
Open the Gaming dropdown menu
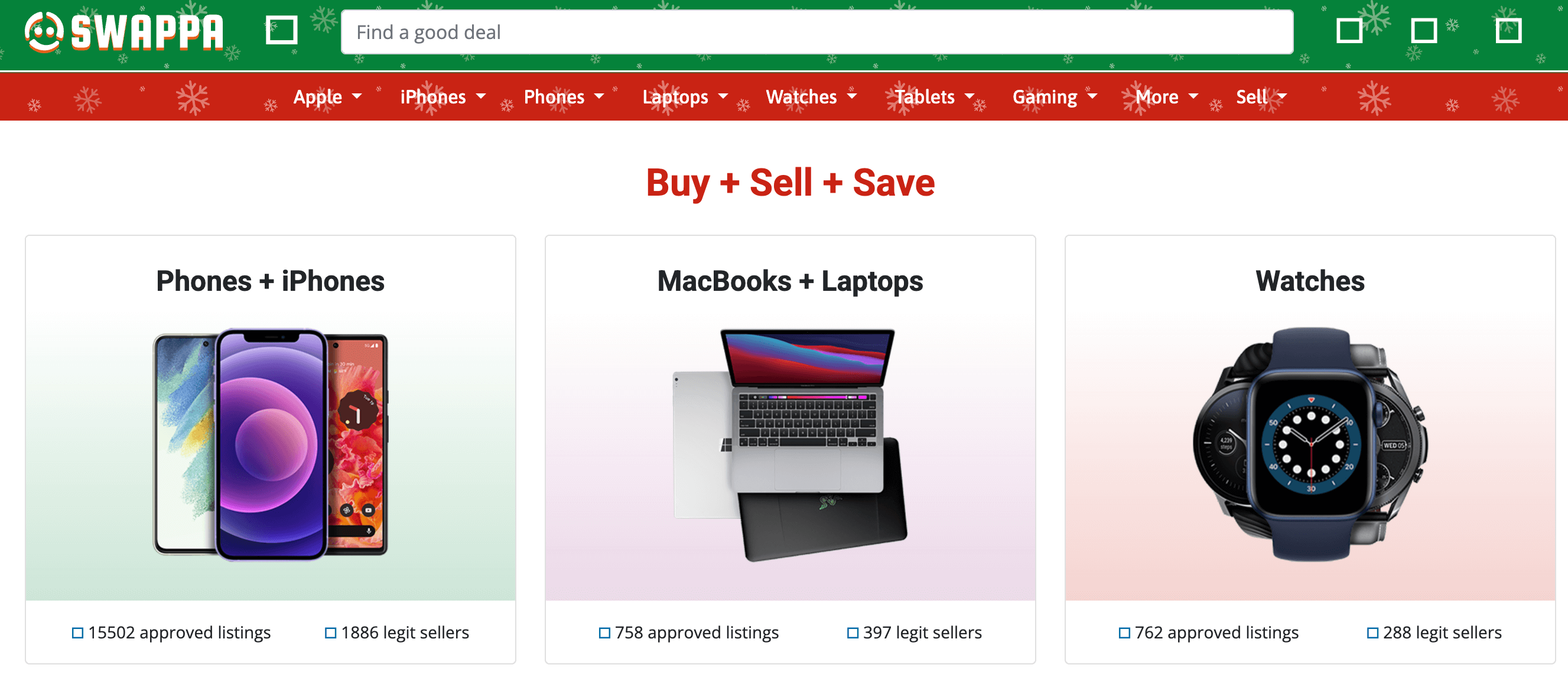[1054, 97]
